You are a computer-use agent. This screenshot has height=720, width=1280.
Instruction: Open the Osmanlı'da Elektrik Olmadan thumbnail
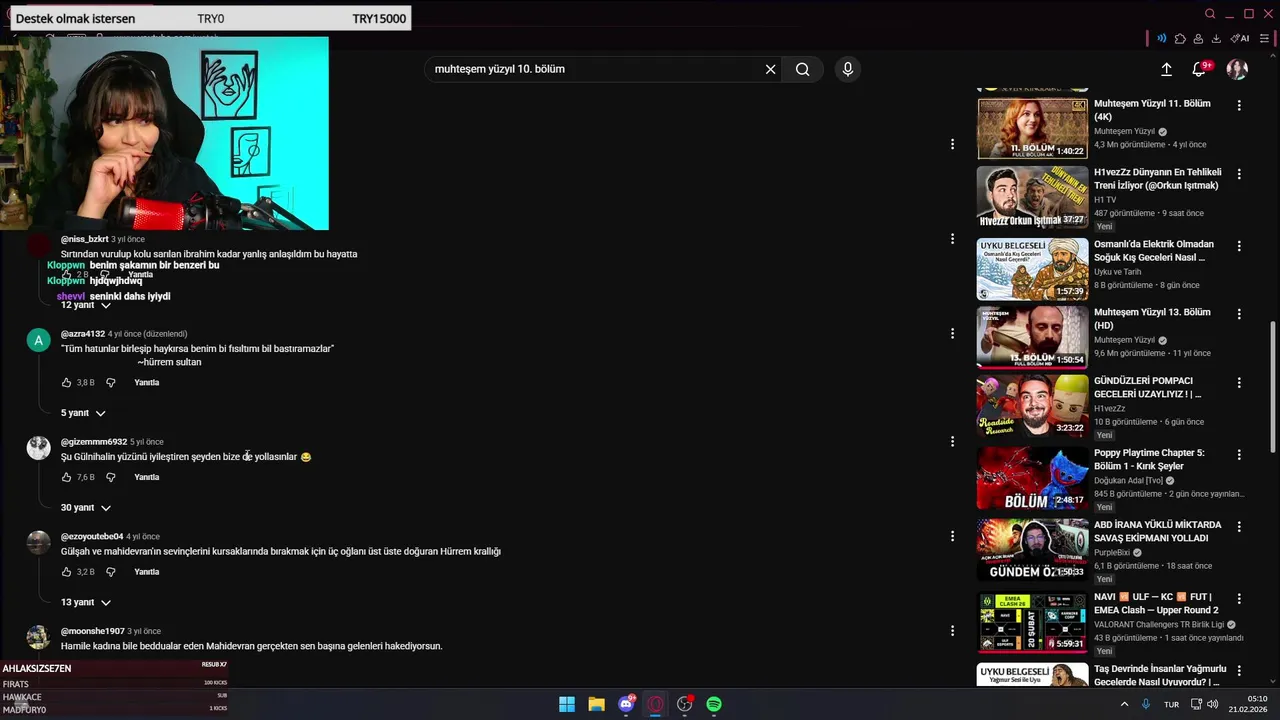click(x=1032, y=269)
